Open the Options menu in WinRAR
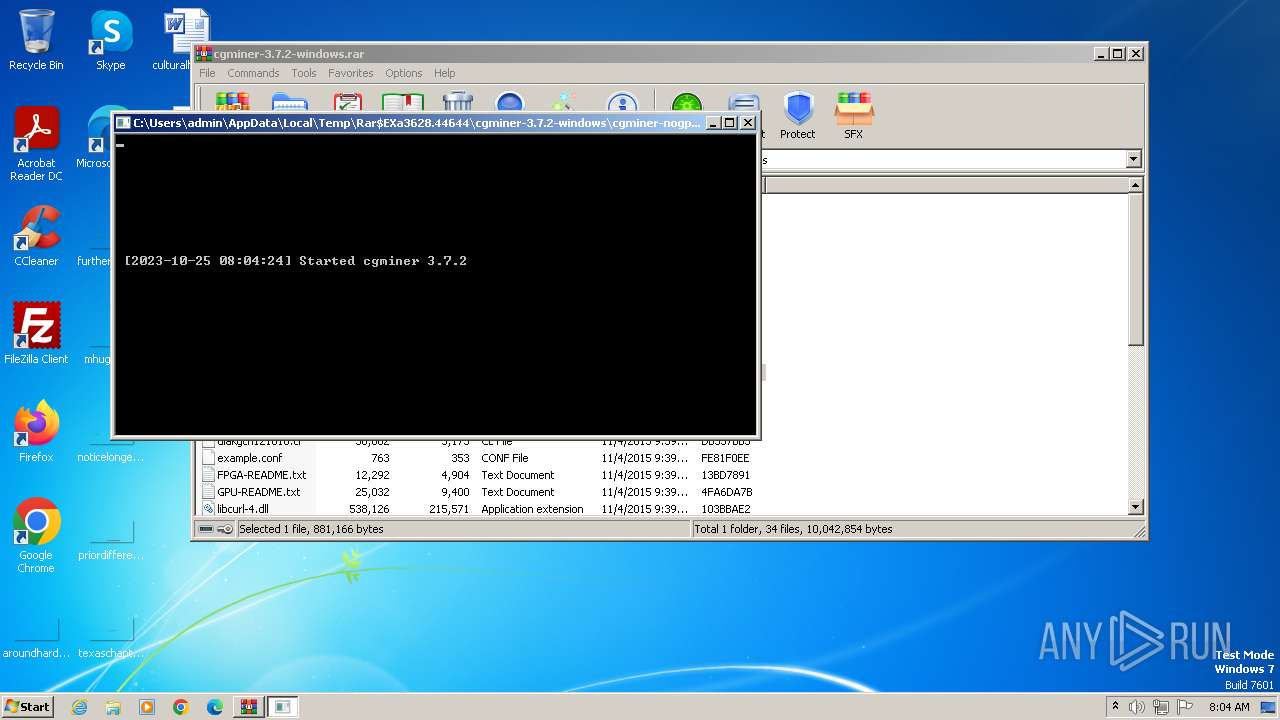 pyautogui.click(x=404, y=73)
